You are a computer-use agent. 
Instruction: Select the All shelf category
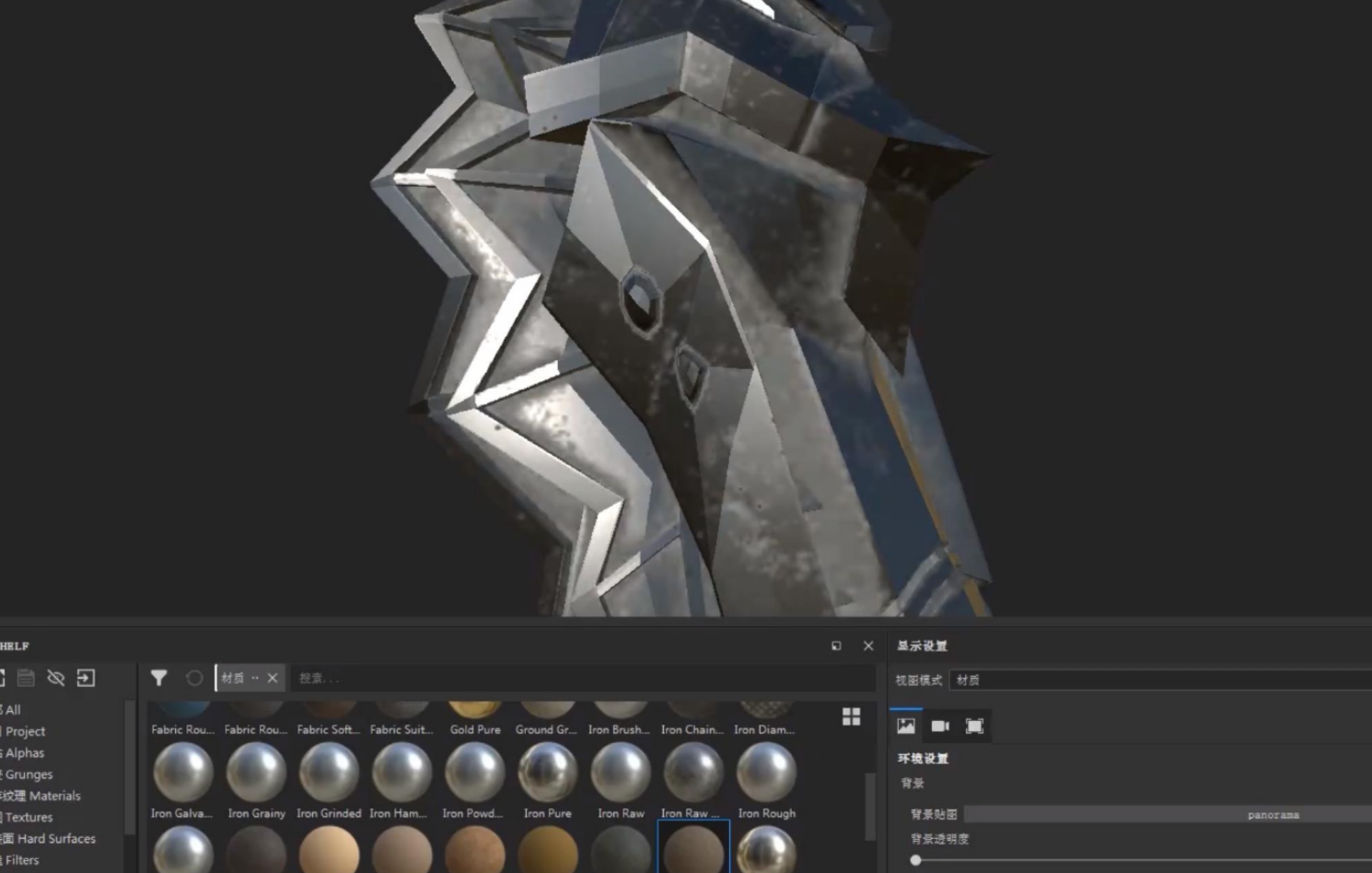(x=13, y=710)
